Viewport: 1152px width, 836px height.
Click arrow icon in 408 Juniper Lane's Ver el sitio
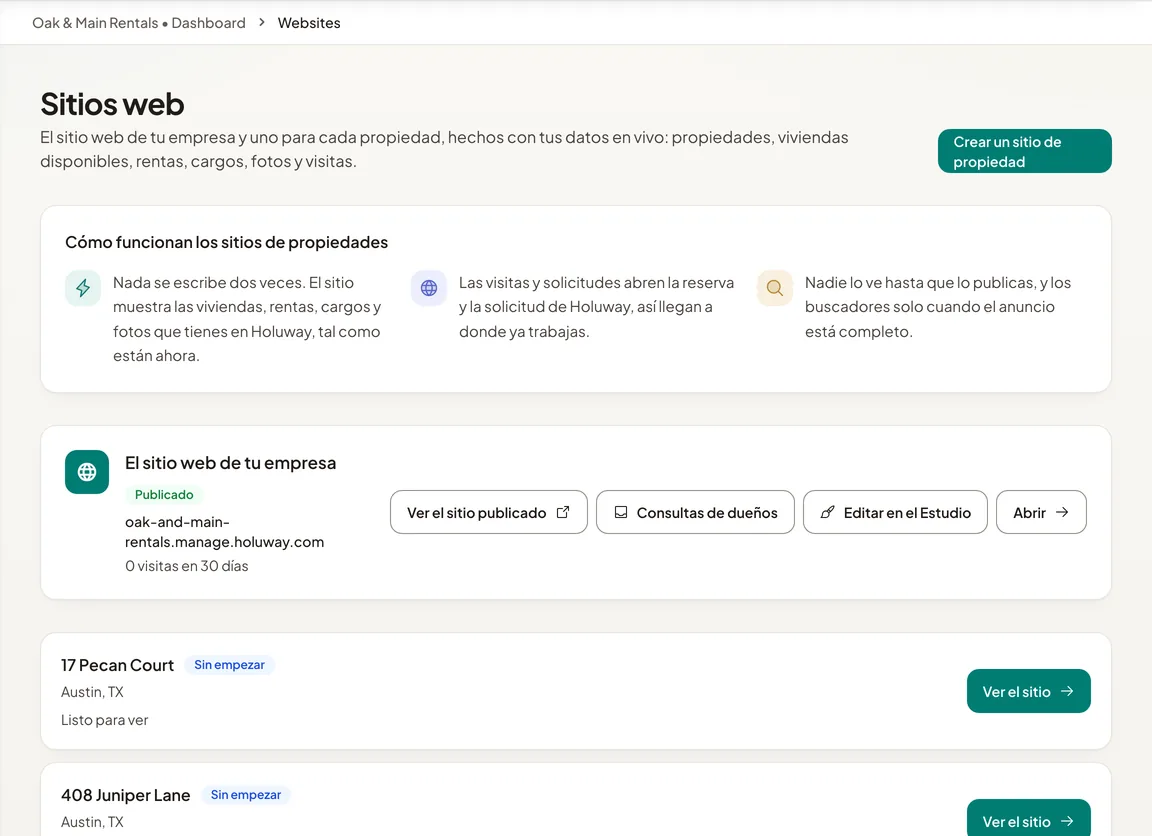pos(1067,821)
